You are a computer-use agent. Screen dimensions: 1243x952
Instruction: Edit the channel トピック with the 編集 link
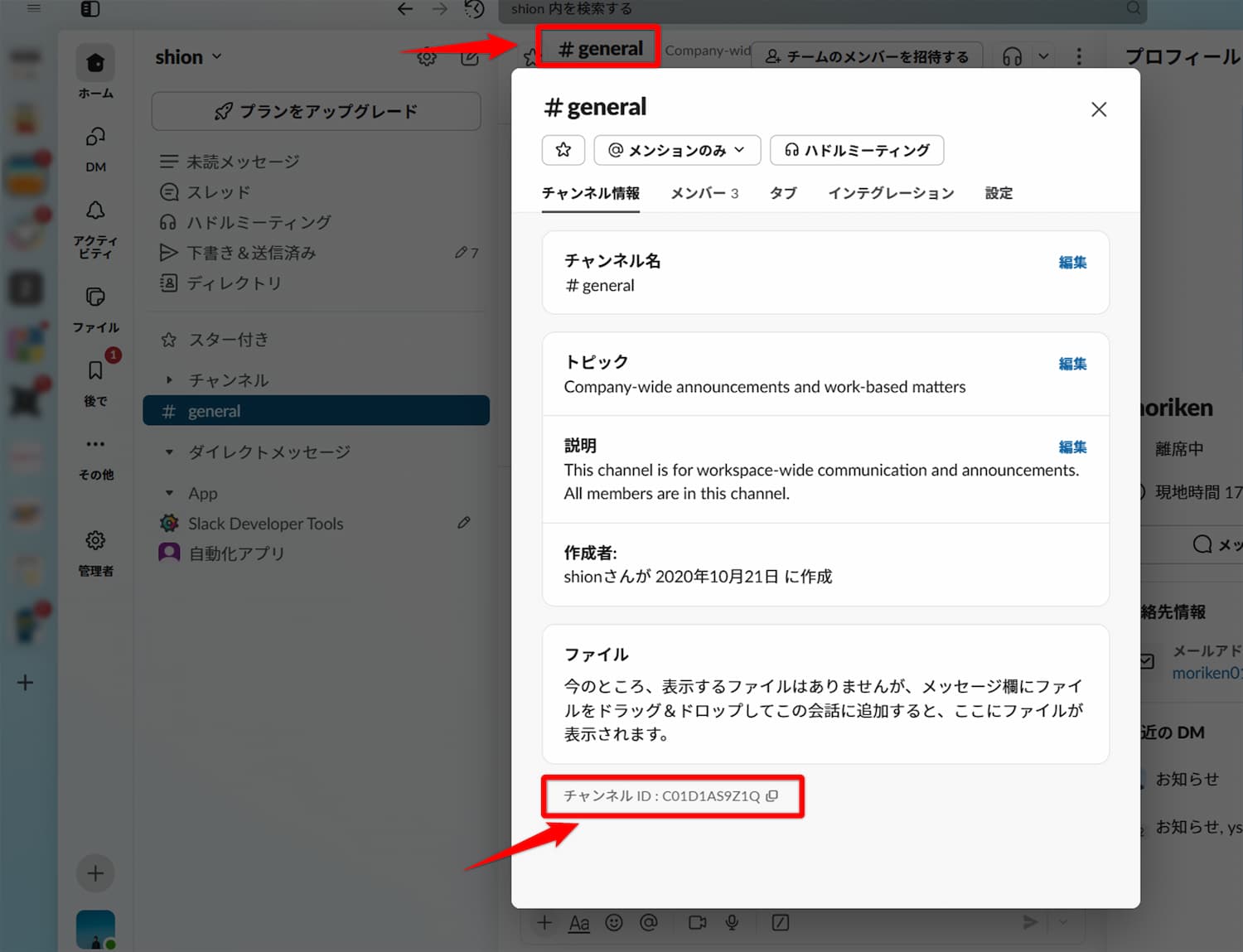coord(1072,363)
